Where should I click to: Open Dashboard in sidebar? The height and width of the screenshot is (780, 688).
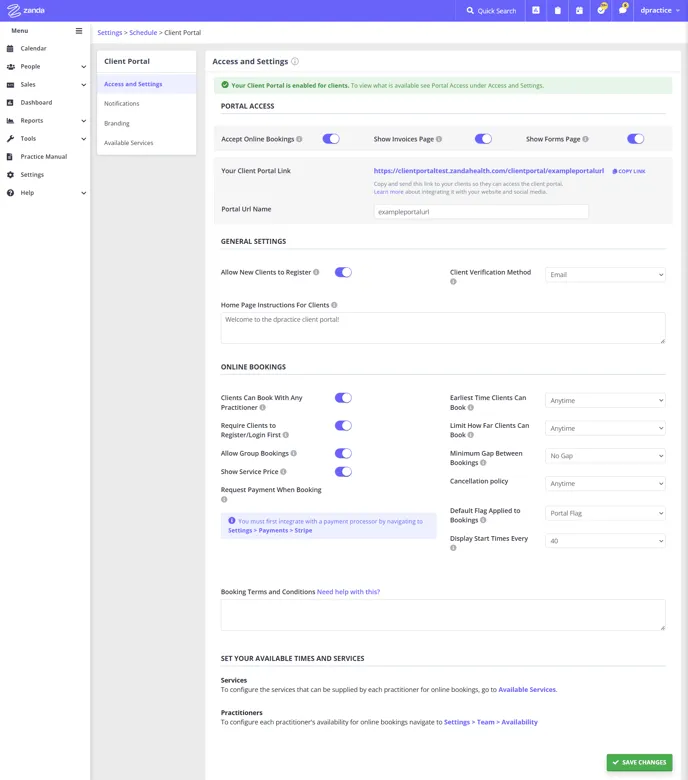(x=36, y=102)
